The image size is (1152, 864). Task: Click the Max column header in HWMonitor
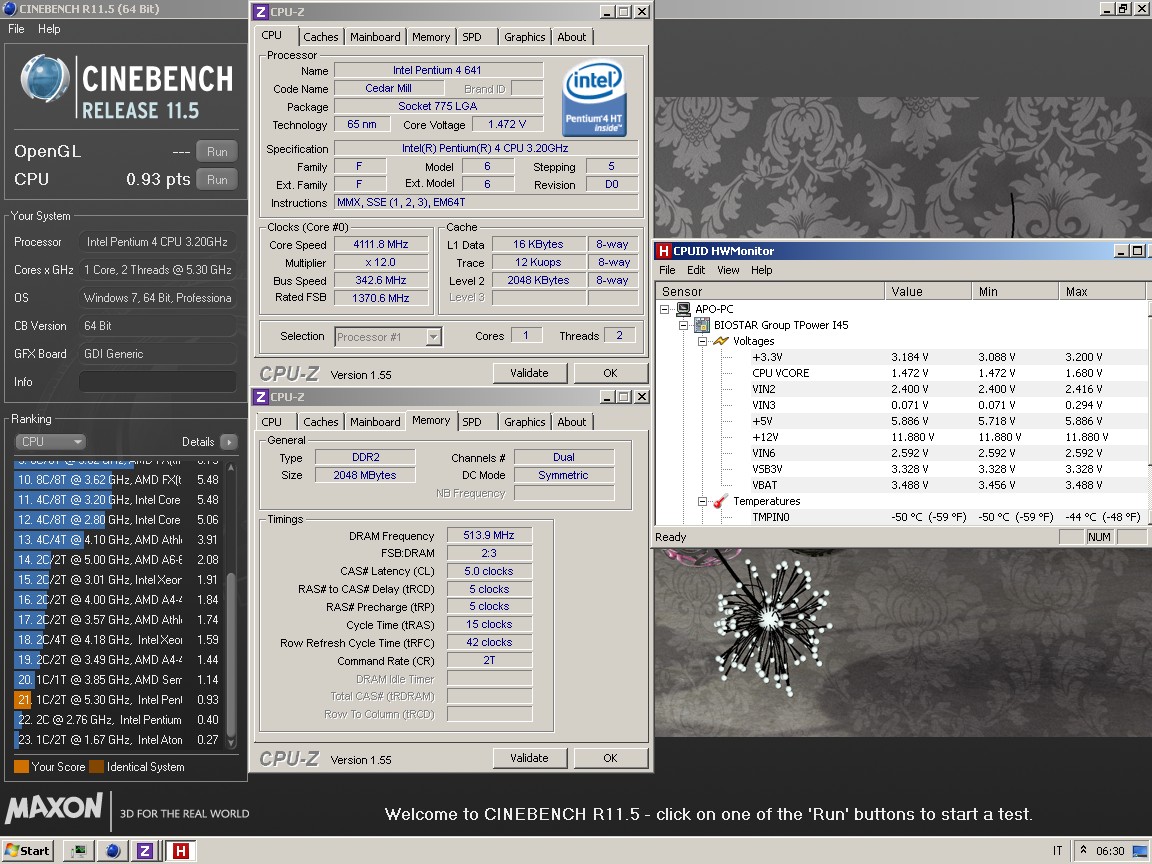pyautogui.click(x=1103, y=292)
